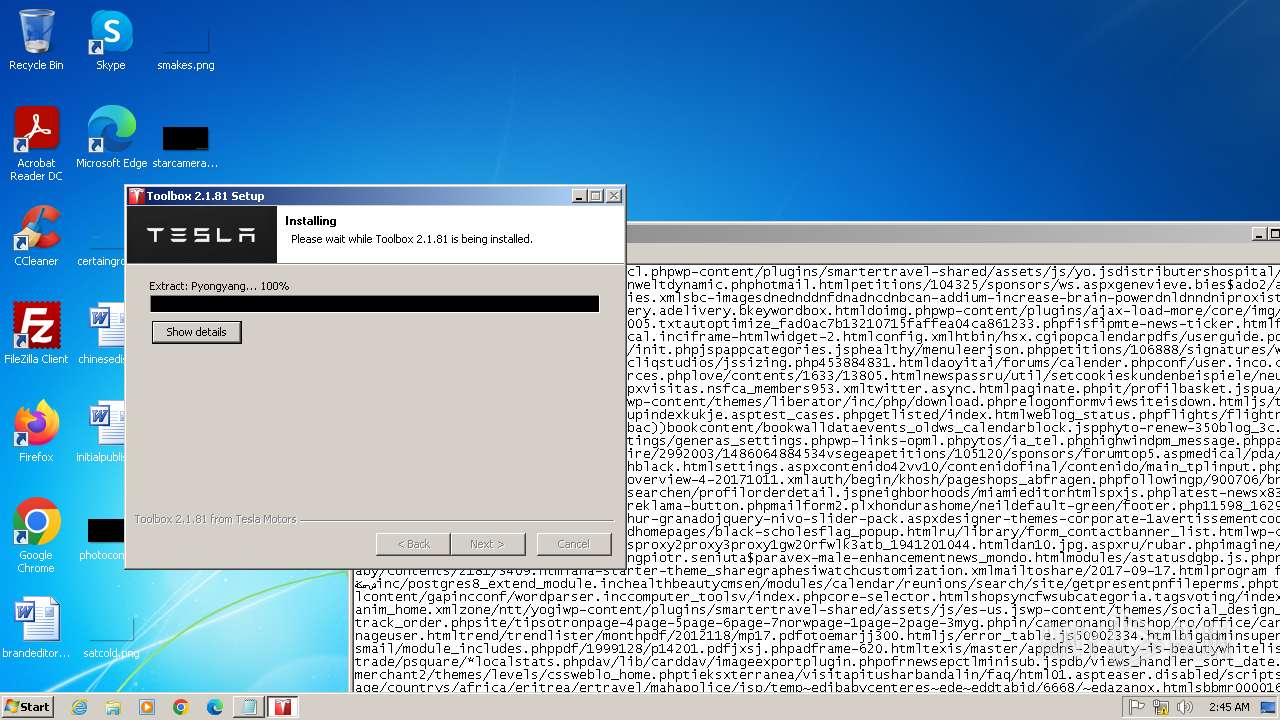Launch FileZilla Client shortcut

[x=36, y=333]
